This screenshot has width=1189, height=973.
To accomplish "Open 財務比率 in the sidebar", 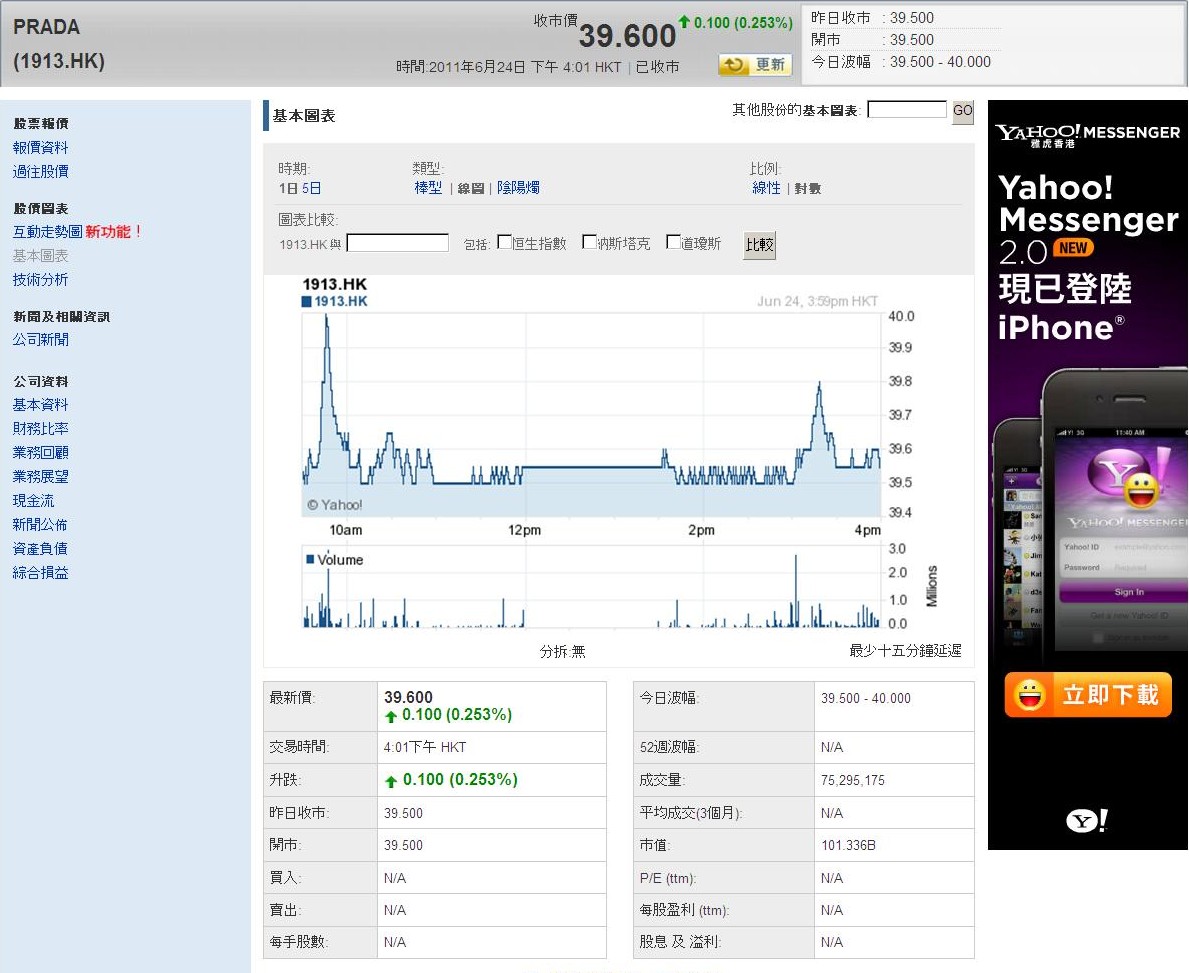I will pyautogui.click(x=40, y=428).
